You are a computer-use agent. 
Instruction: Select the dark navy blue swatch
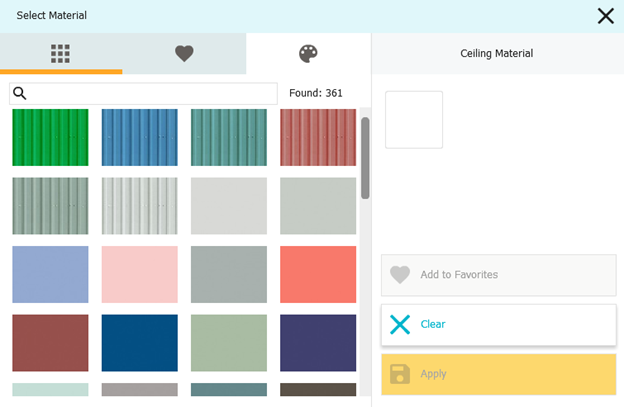point(140,343)
